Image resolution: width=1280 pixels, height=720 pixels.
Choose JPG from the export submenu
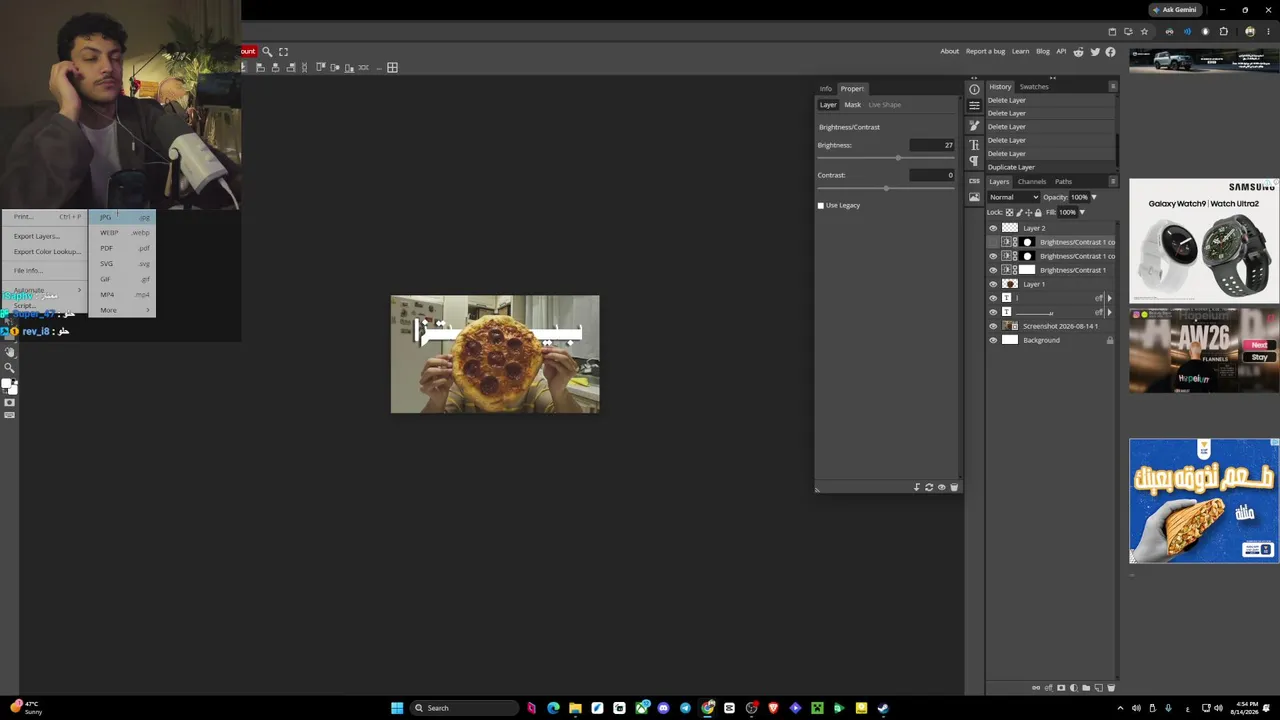click(123, 217)
